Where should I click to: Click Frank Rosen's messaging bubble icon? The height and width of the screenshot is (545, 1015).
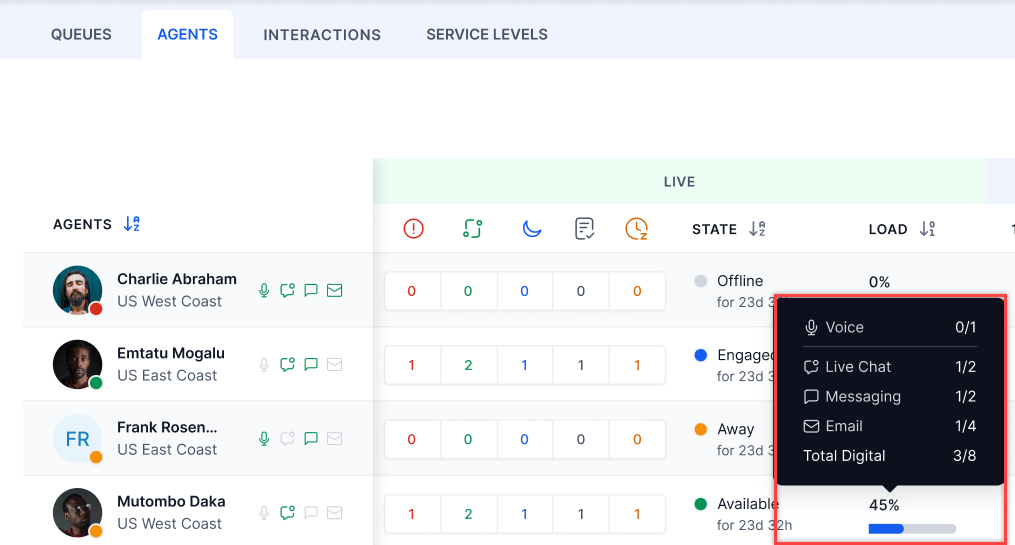(x=311, y=439)
